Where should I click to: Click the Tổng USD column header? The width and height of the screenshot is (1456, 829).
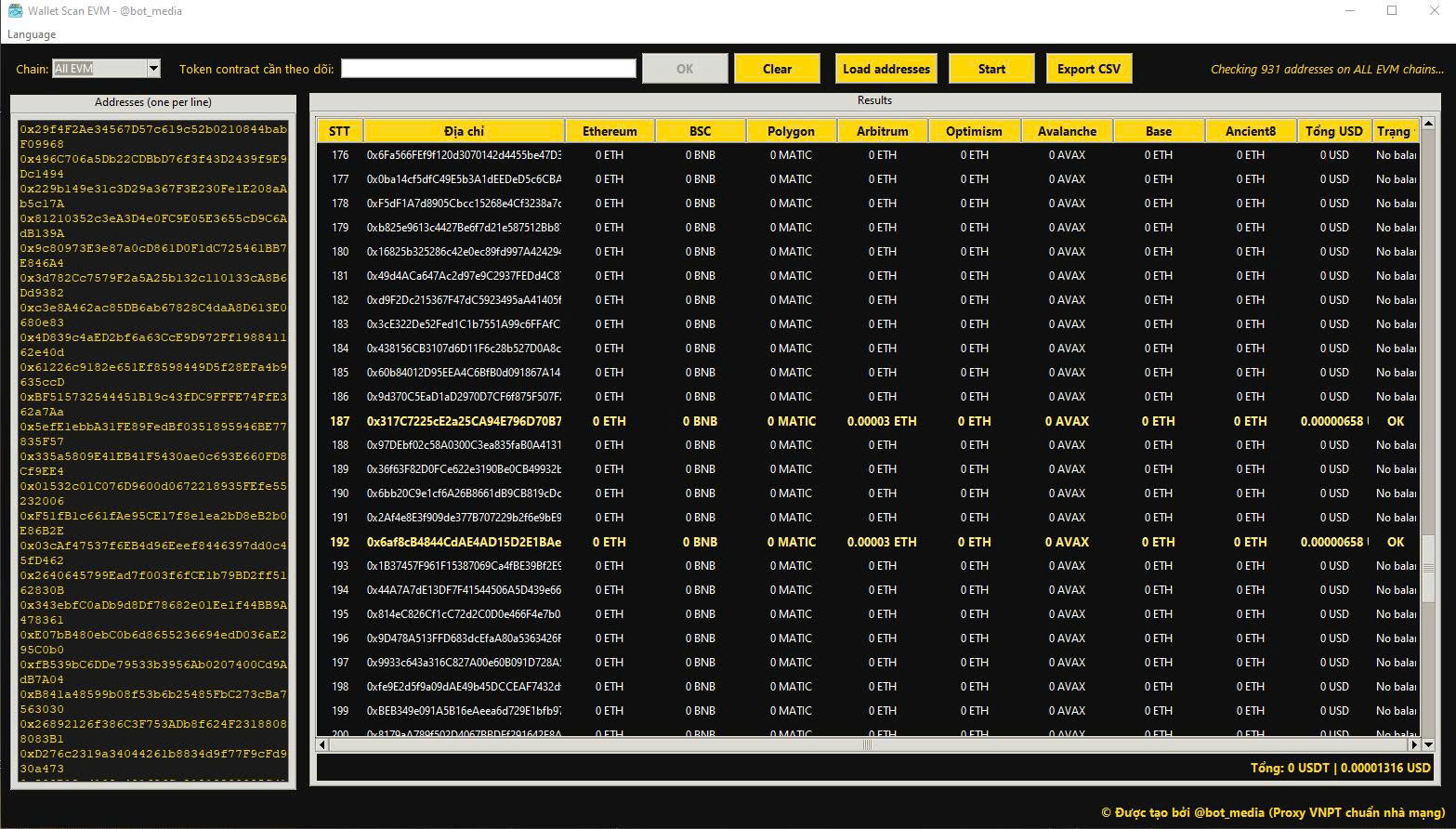1333,131
